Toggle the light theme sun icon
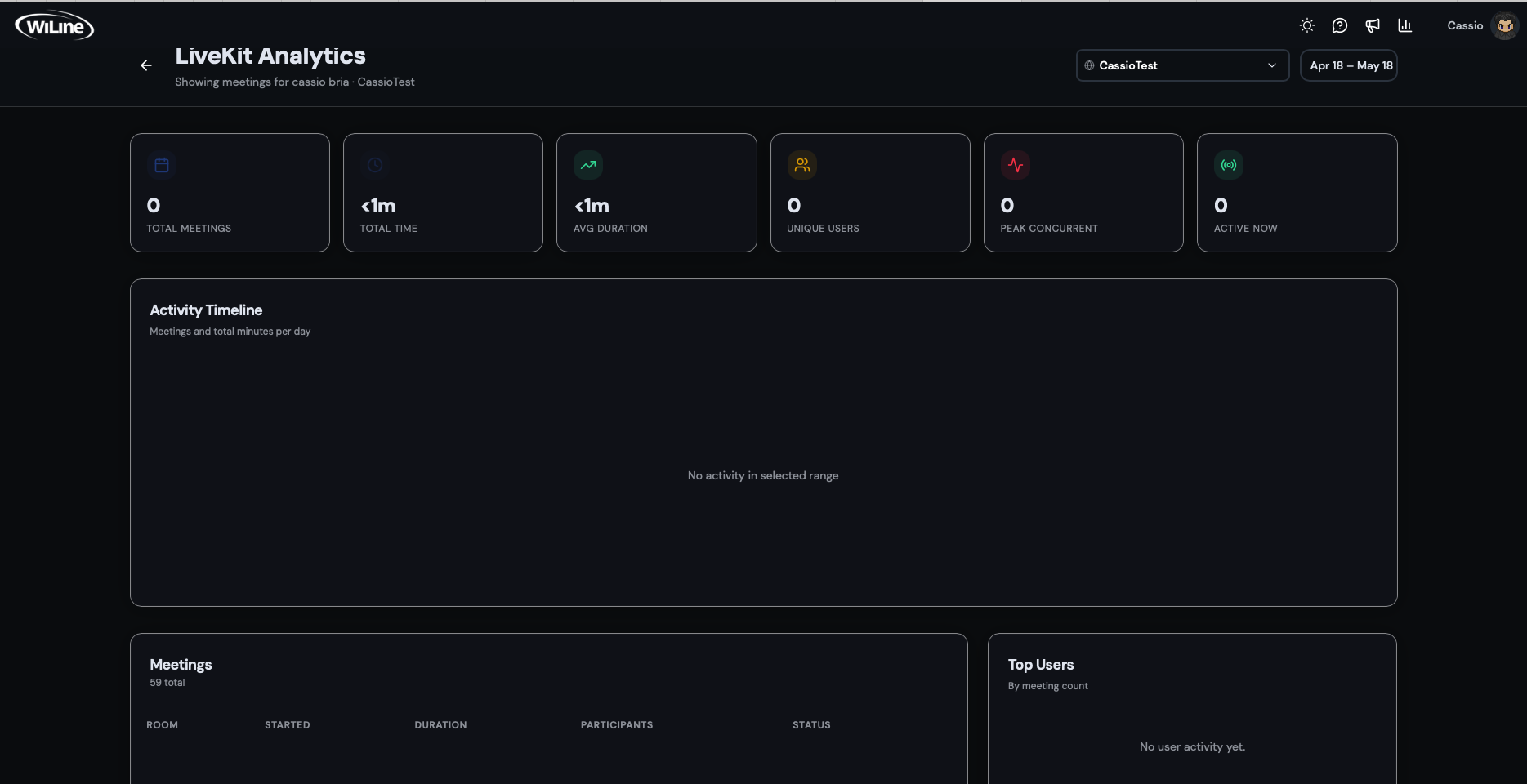This screenshot has width=1527, height=784. 1307,25
